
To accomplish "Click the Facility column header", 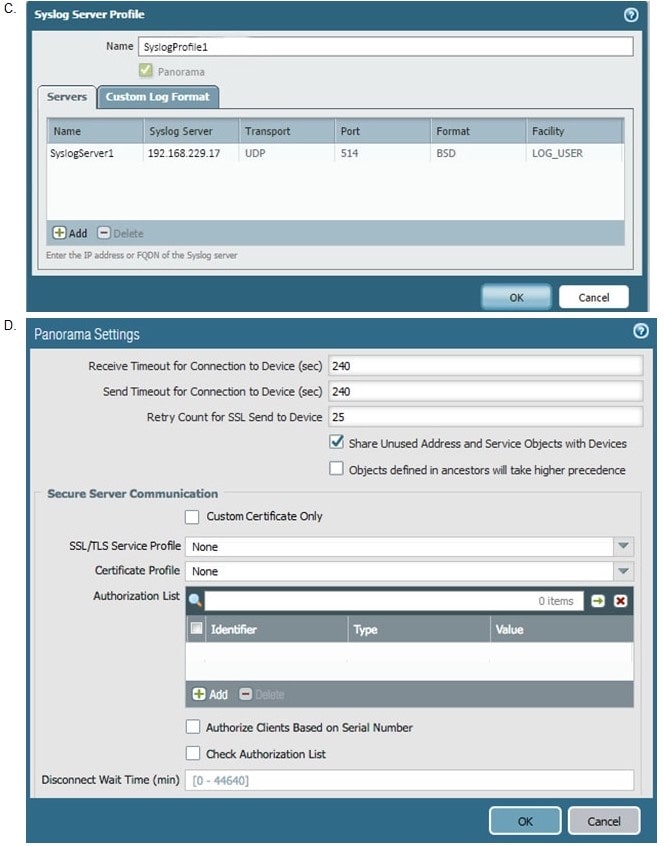I will [574, 131].
